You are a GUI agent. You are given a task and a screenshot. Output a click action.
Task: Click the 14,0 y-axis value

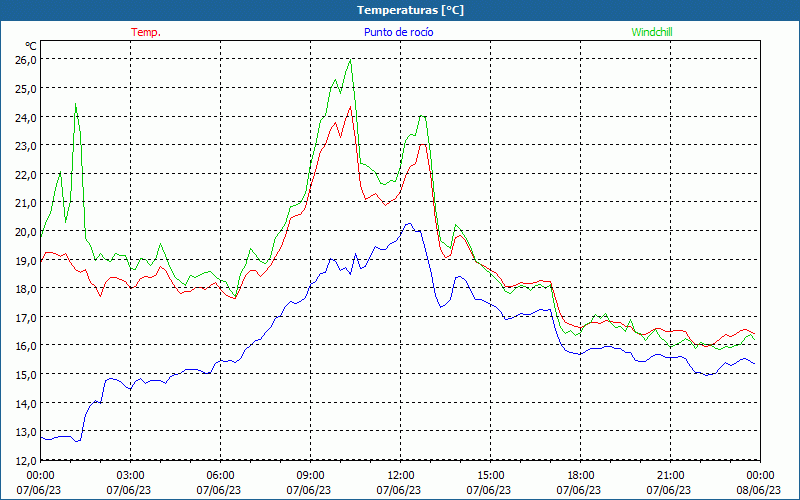pos(26,403)
